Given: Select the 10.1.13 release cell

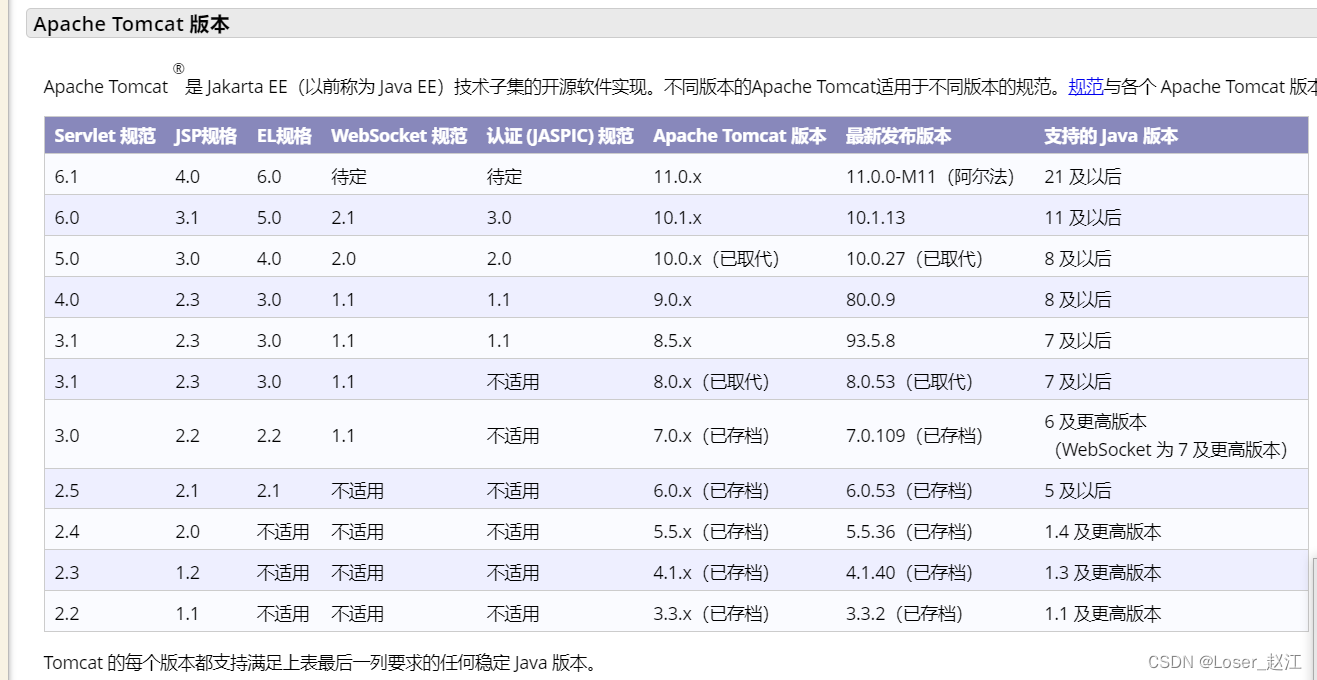Looking at the screenshot, I should pos(876,218).
